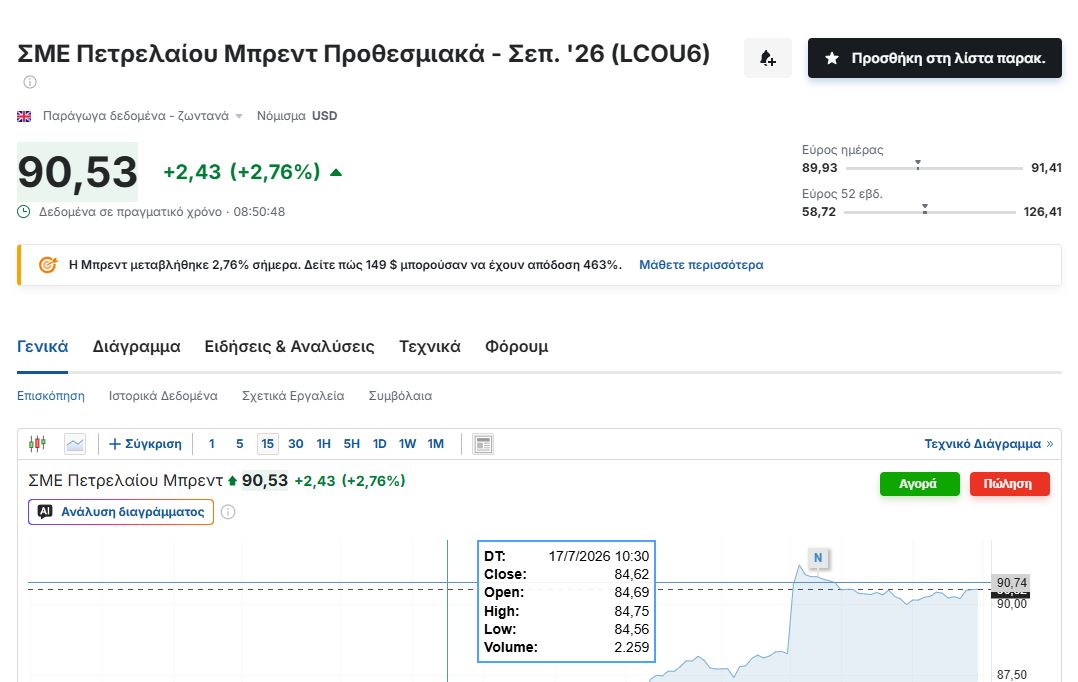Image resolution: width=1078 pixels, height=682 pixels.
Task: Click info icon next to chart analysis
Action: point(228,512)
